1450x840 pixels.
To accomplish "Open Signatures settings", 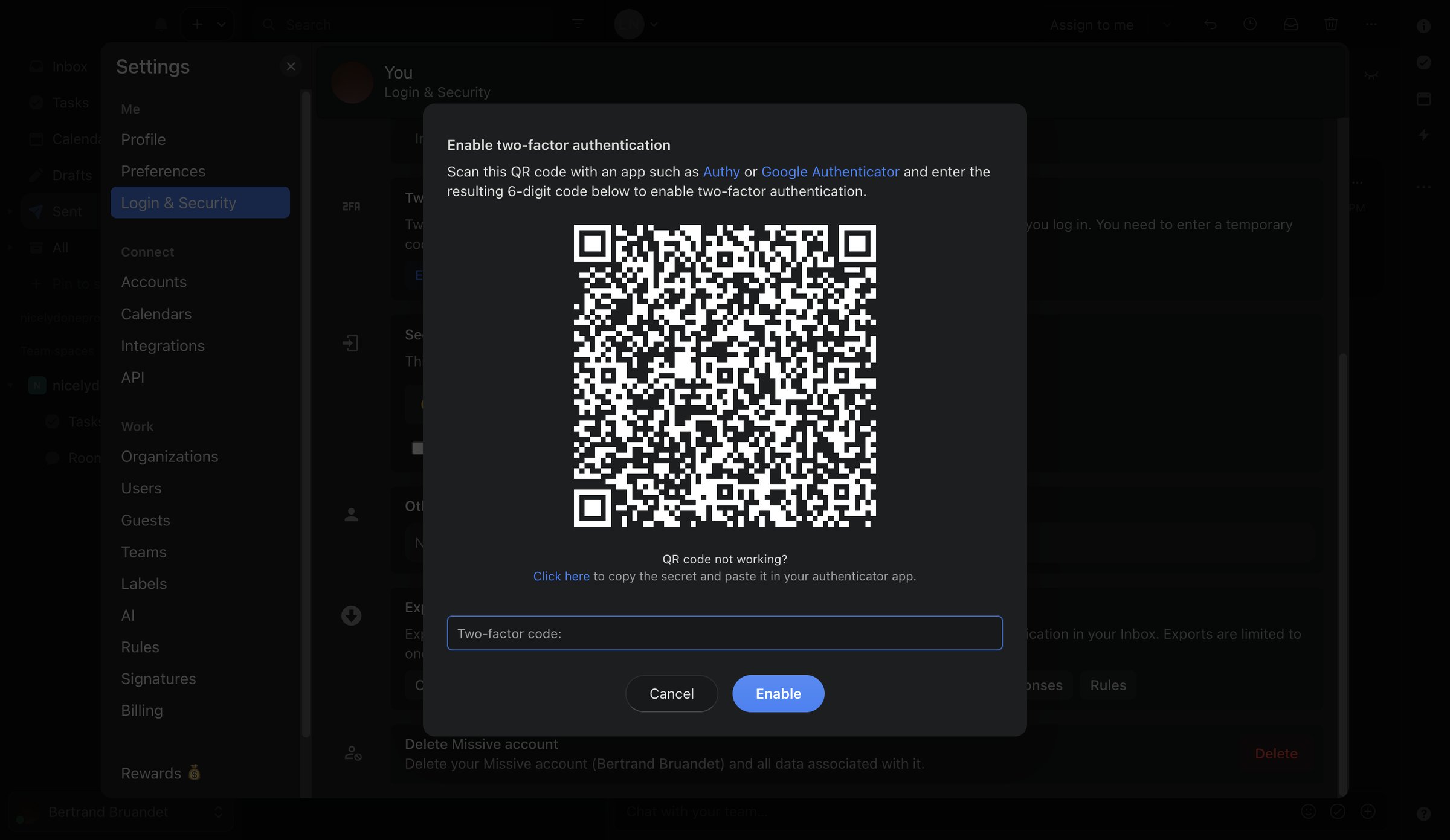I will [200, 679].
